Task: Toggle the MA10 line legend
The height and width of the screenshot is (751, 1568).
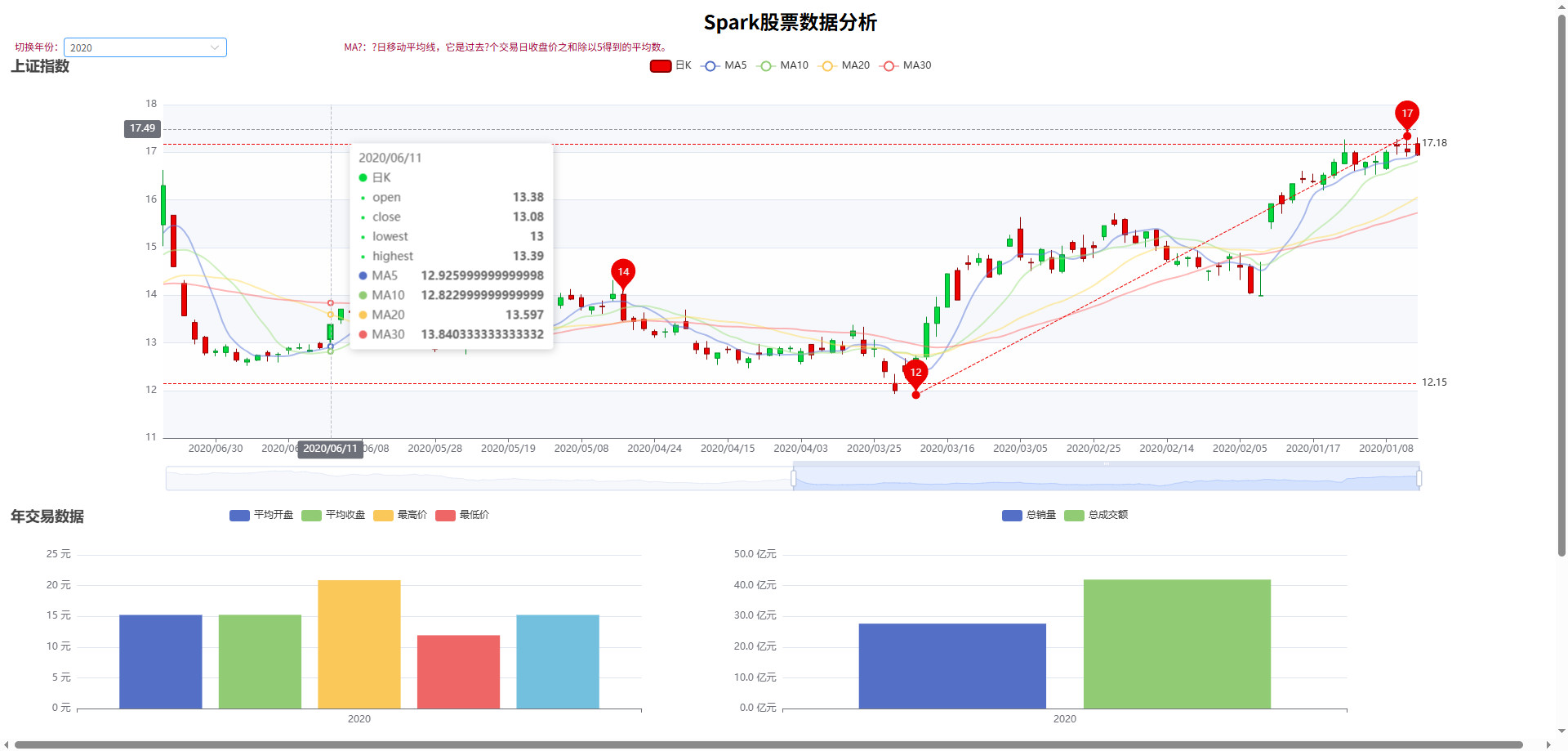Action: pos(782,65)
